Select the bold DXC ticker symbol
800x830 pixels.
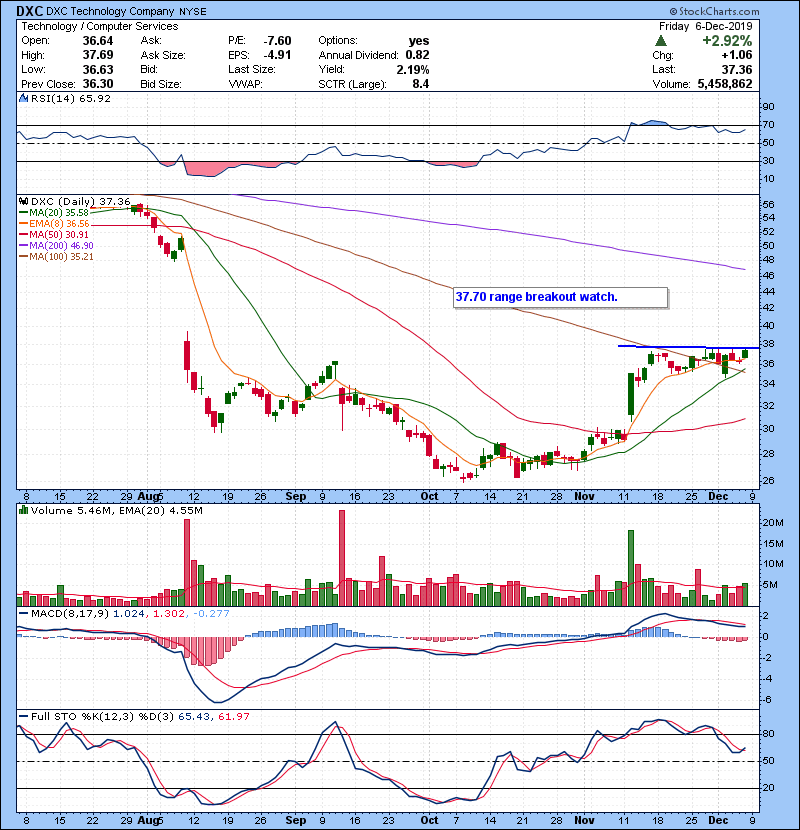click(30, 11)
